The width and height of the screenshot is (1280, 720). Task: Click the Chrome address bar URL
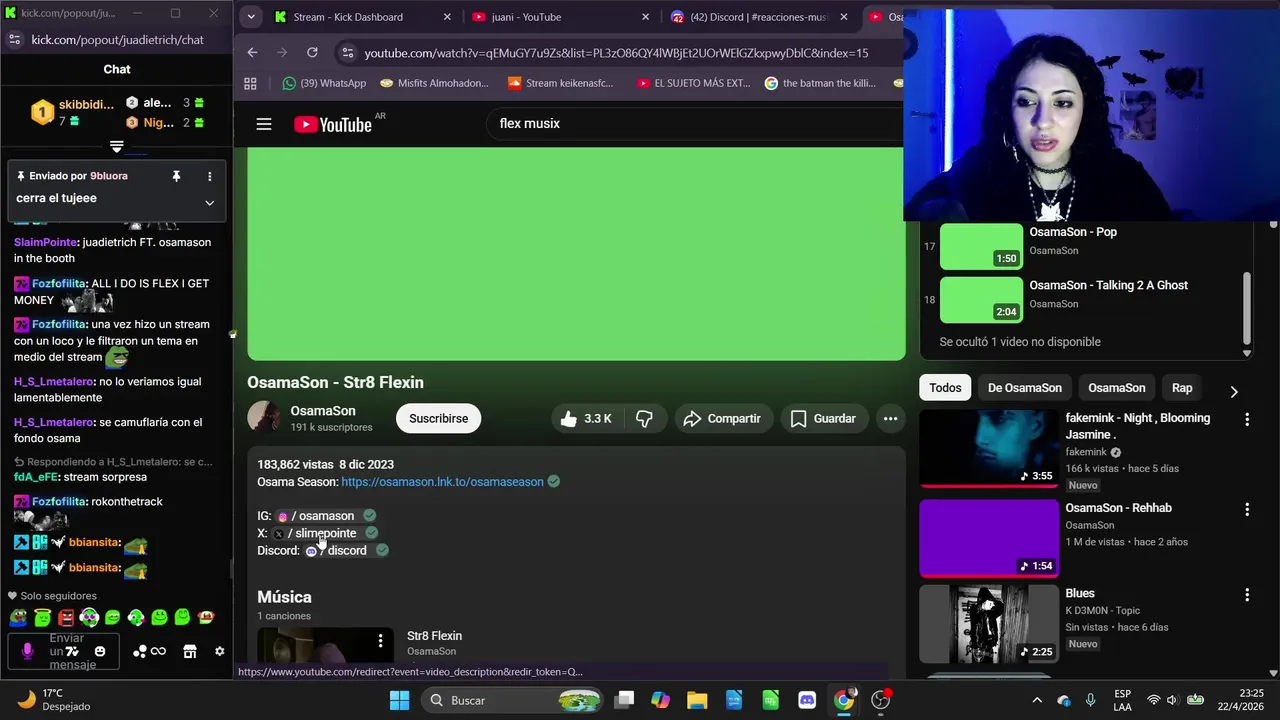[x=616, y=53]
